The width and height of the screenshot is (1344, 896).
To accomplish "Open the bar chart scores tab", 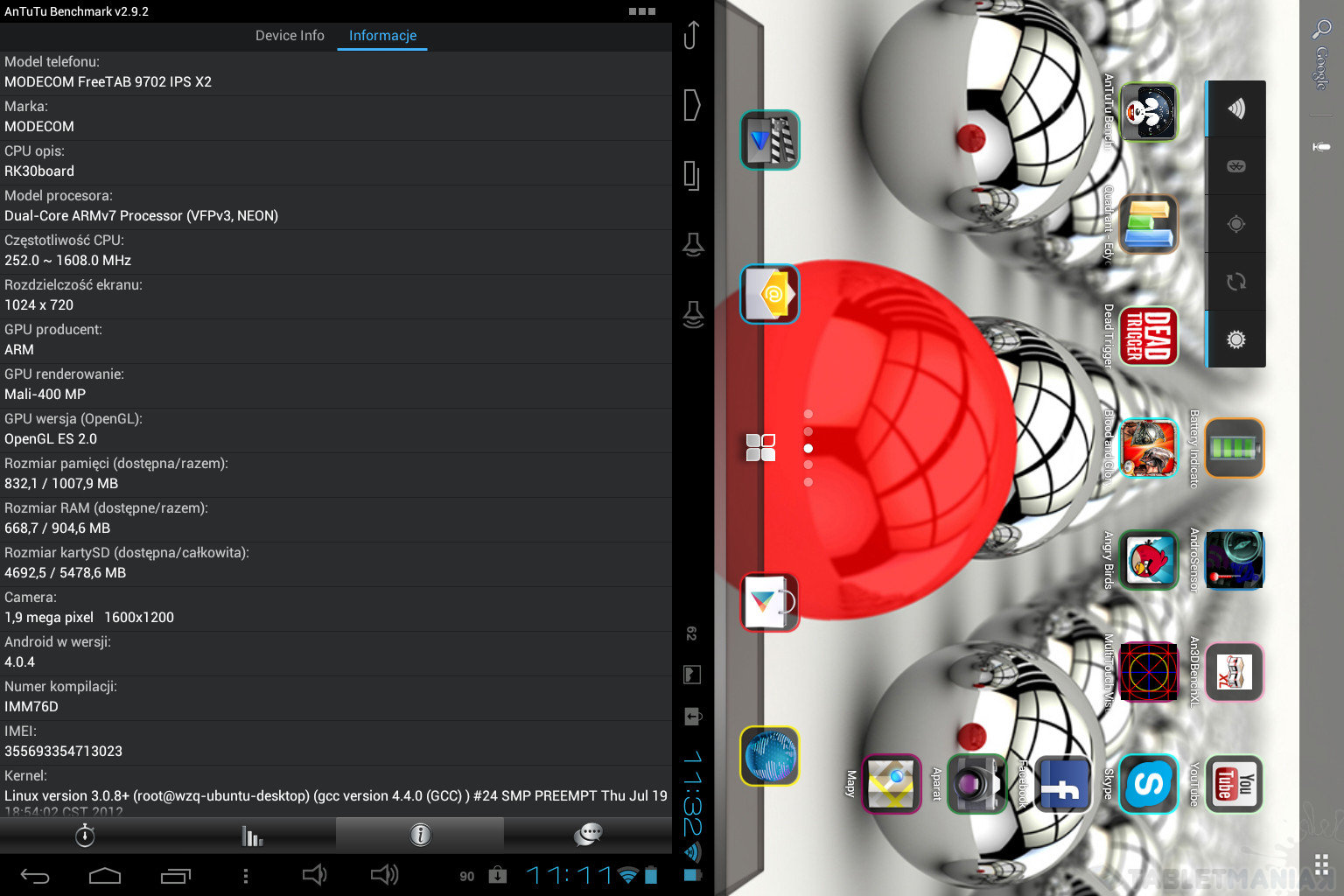I will (252, 836).
